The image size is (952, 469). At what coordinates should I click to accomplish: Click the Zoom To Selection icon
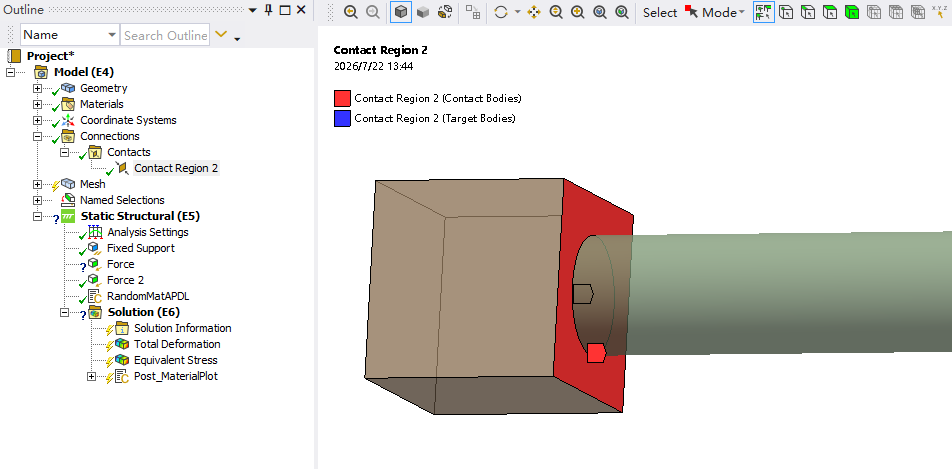tap(622, 12)
